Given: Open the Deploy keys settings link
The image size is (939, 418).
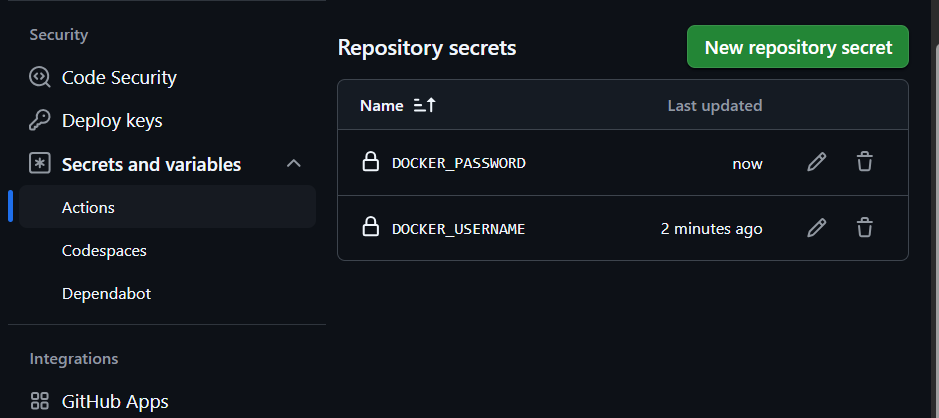Looking at the screenshot, I should coord(112,120).
